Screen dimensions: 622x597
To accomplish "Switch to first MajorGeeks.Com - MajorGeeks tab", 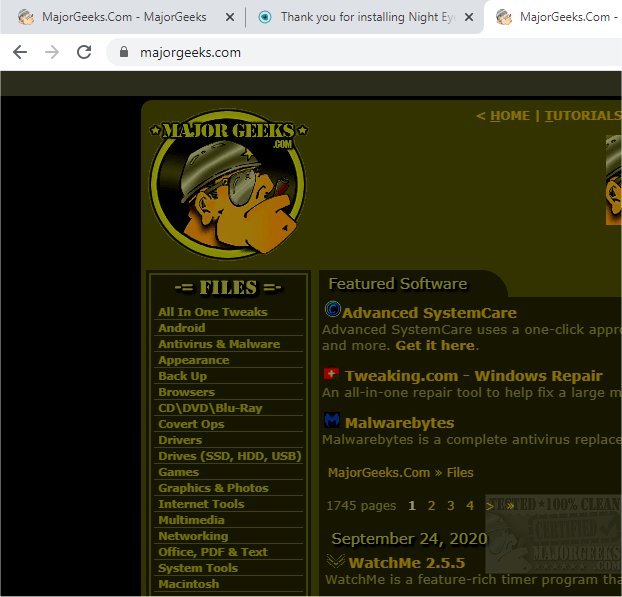I will (x=124, y=17).
